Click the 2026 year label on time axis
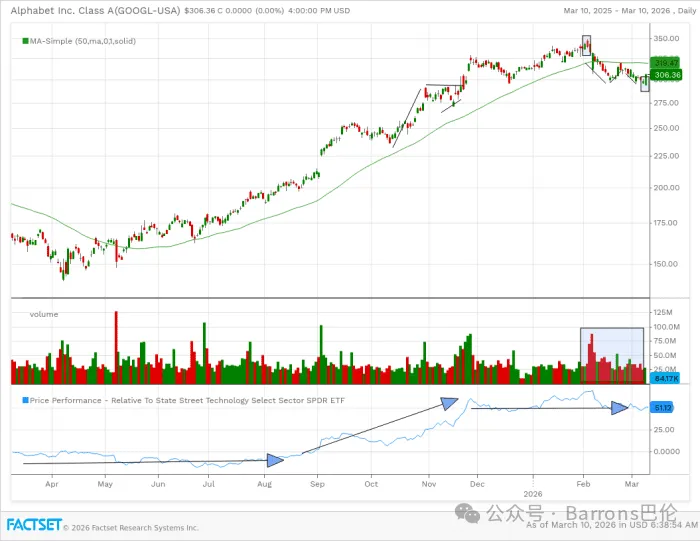This screenshot has width=700, height=541. click(533, 494)
